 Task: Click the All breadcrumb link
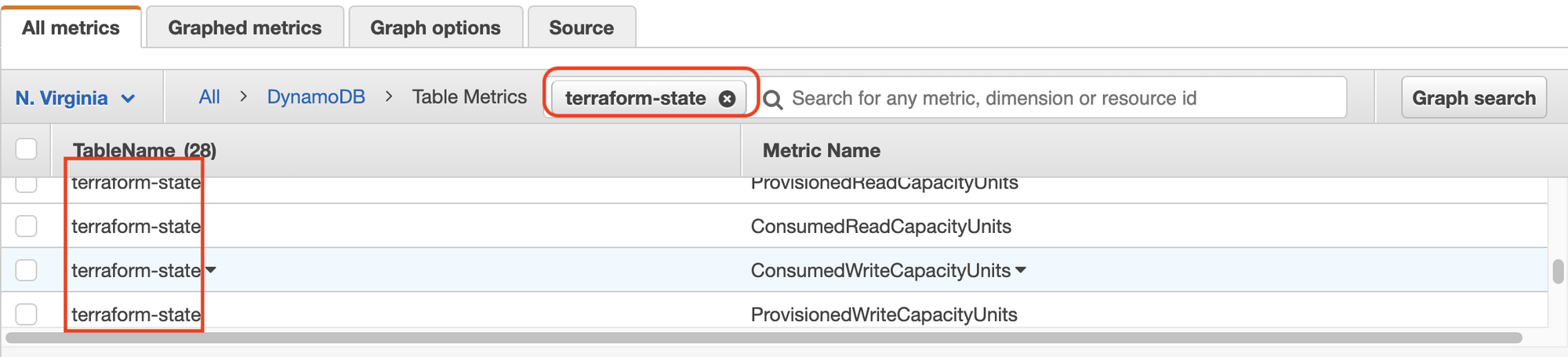pyautogui.click(x=209, y=97)
